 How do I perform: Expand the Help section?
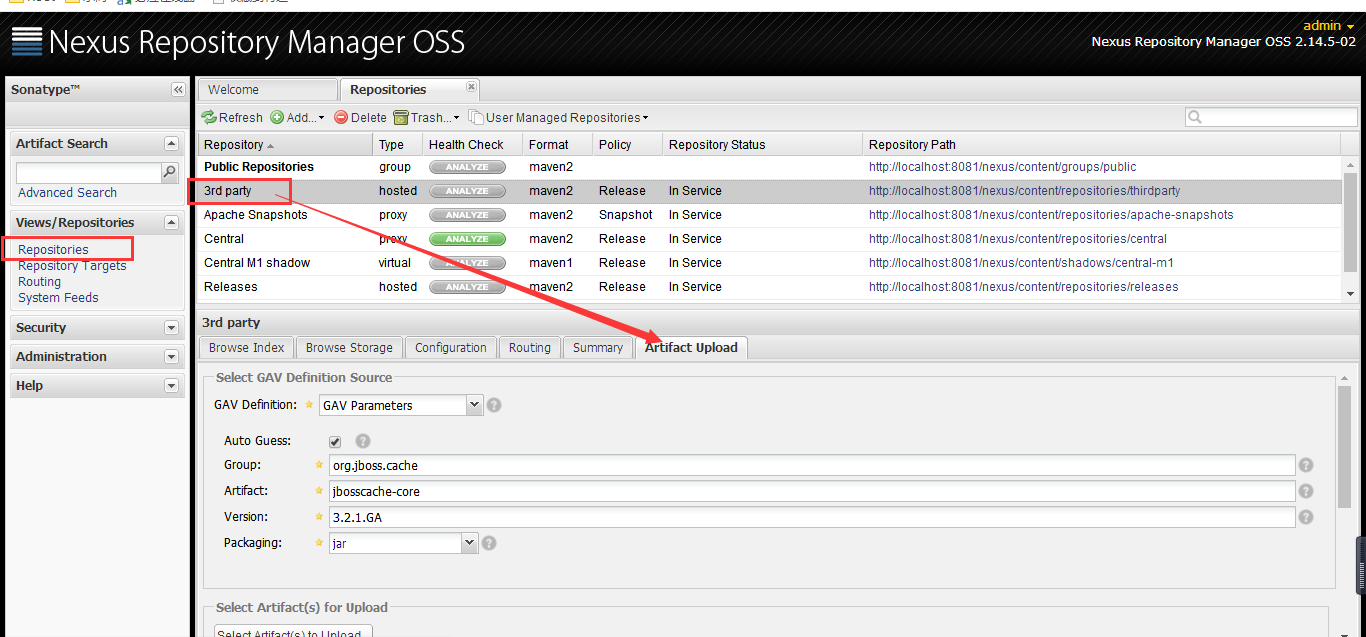click(x=171, y=386)
